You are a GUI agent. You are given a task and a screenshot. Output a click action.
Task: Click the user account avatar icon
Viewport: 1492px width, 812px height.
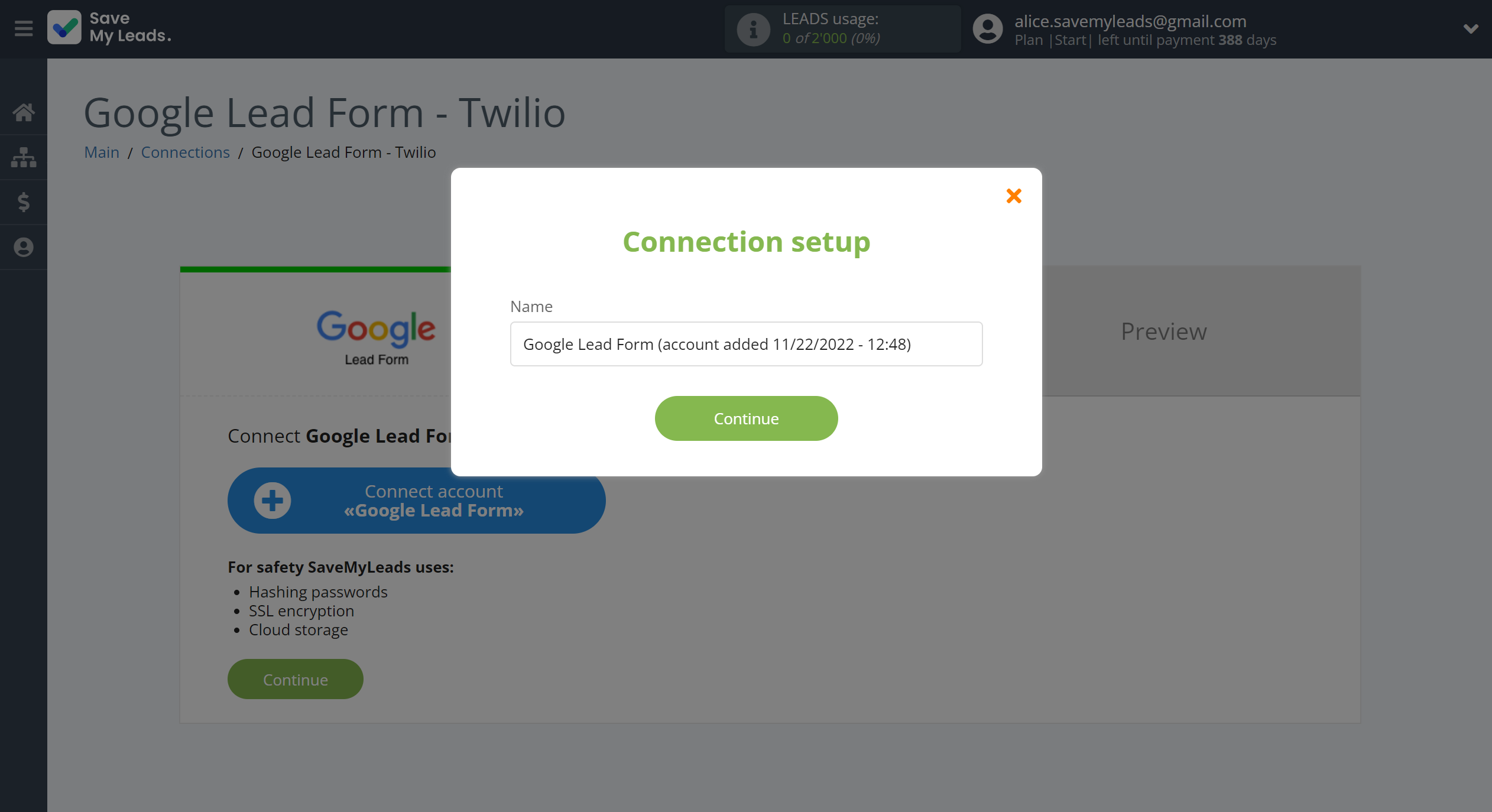[x=986, y=29]
